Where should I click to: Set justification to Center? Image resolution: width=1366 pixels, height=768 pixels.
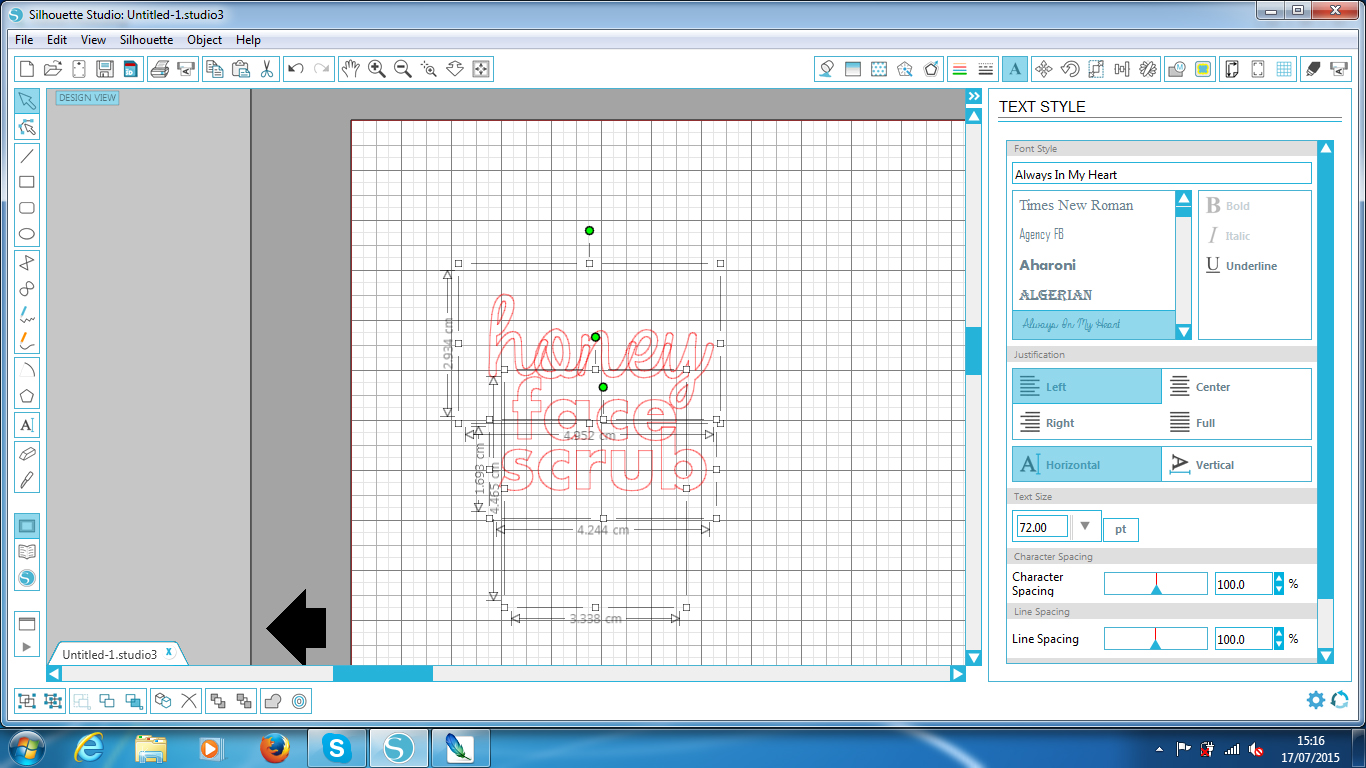coord(1236,386)
